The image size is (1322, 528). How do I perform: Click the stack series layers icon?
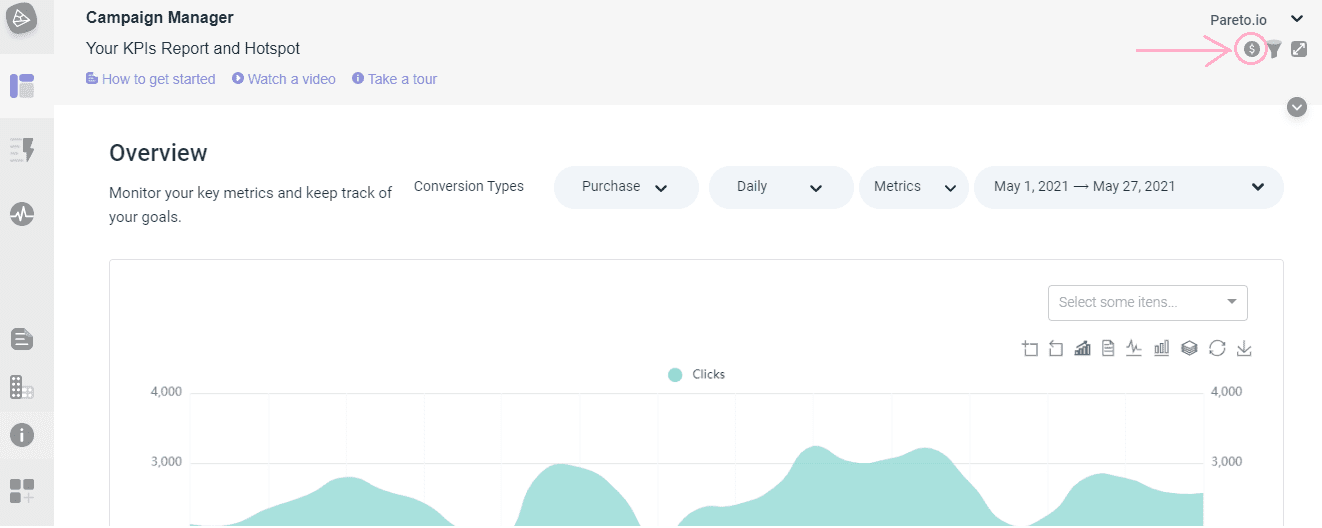pos(1189,348)
